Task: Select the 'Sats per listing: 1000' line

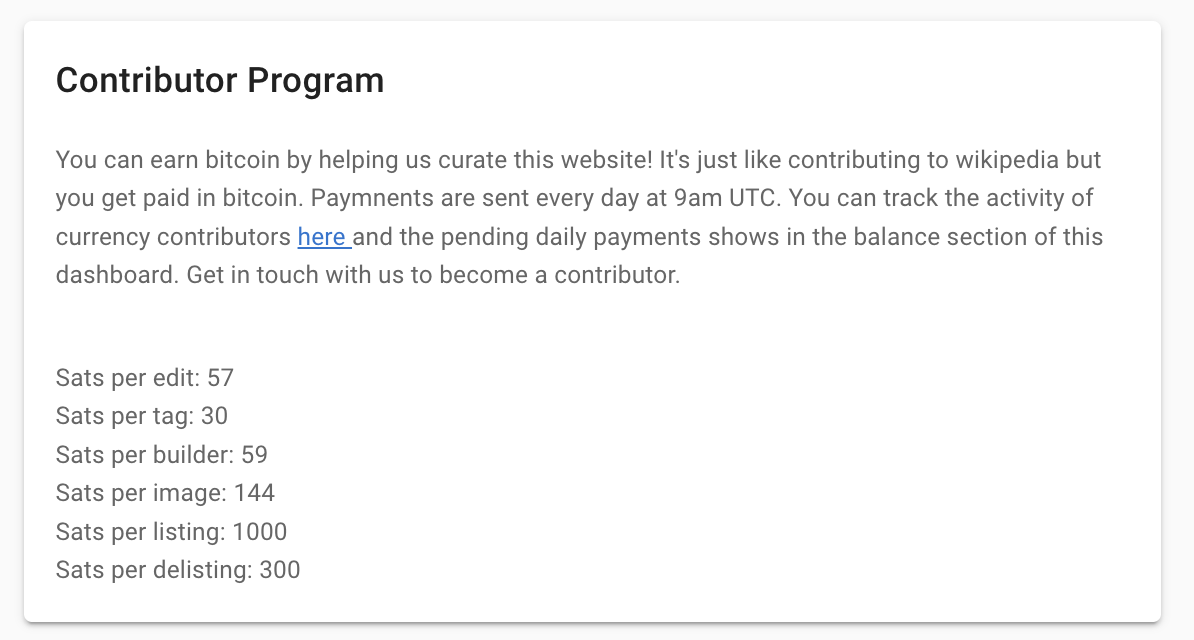Action: 171,532
